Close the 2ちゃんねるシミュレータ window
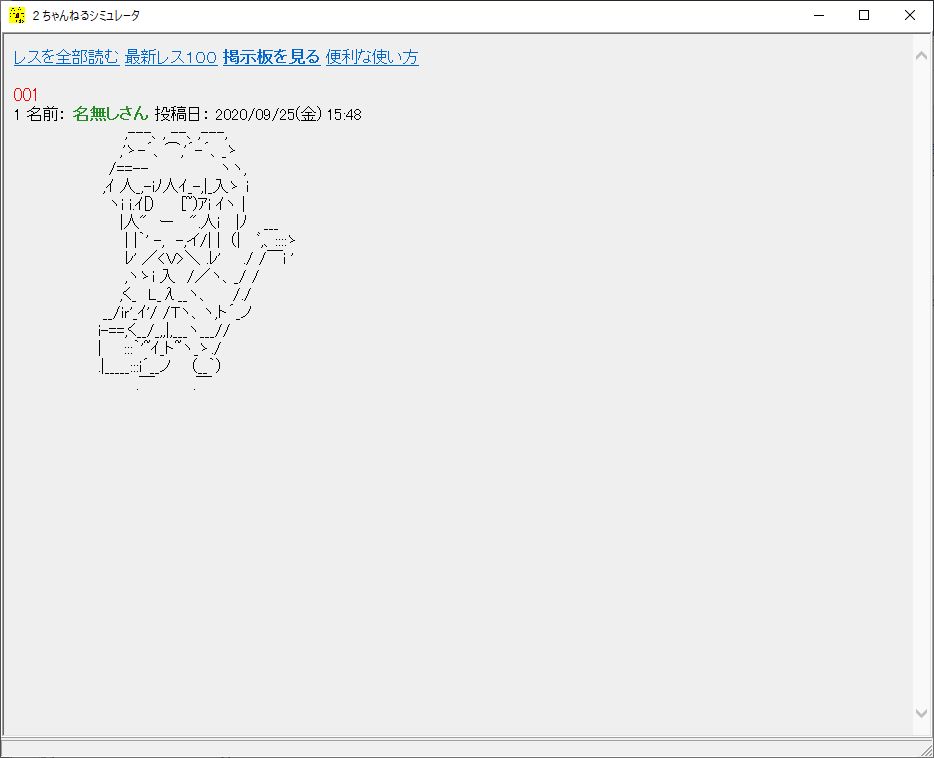Viewport: 934px width, 758px height. coord(910,15)
